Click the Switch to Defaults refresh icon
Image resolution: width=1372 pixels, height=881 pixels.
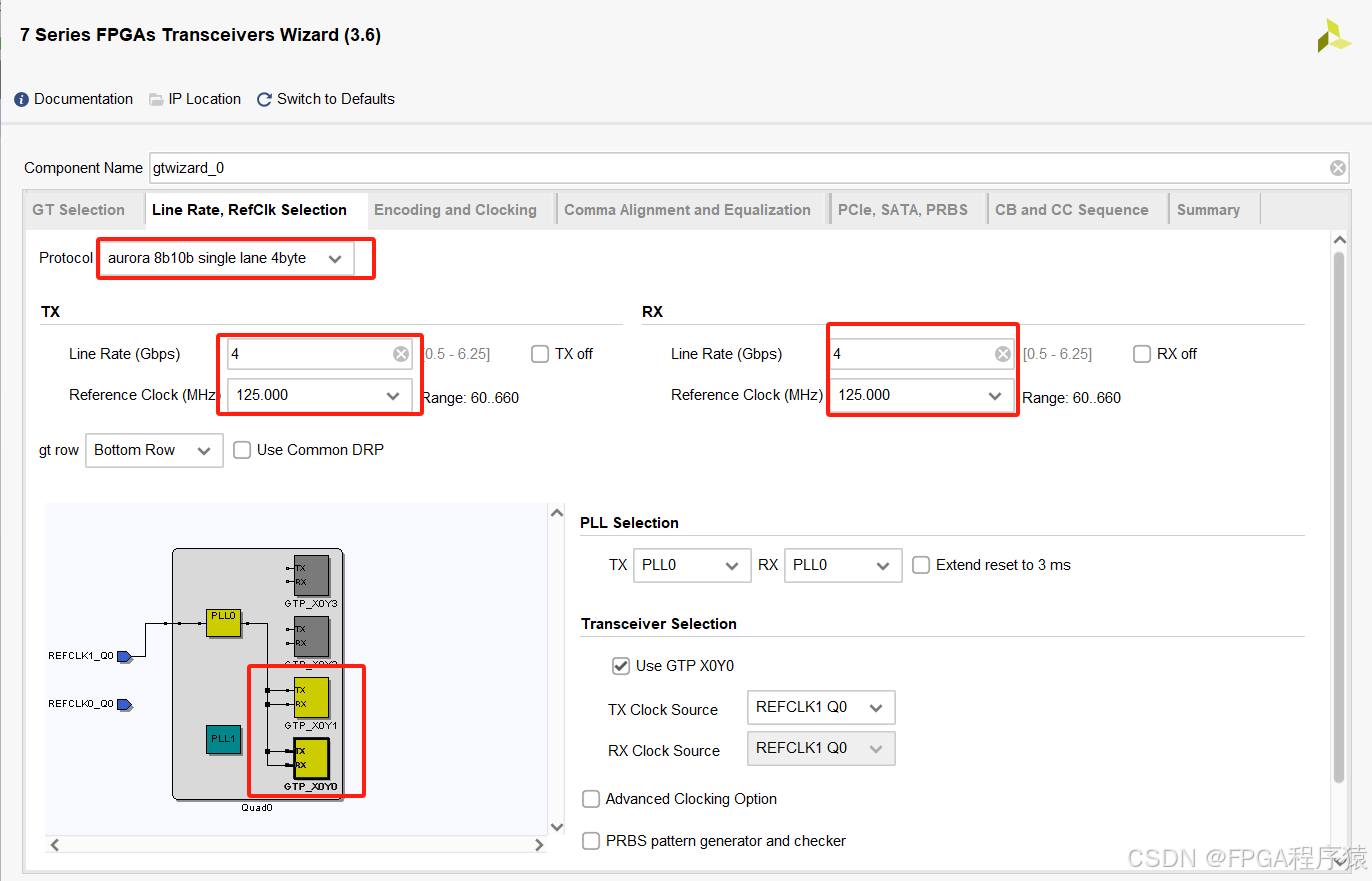click(264, 99)
